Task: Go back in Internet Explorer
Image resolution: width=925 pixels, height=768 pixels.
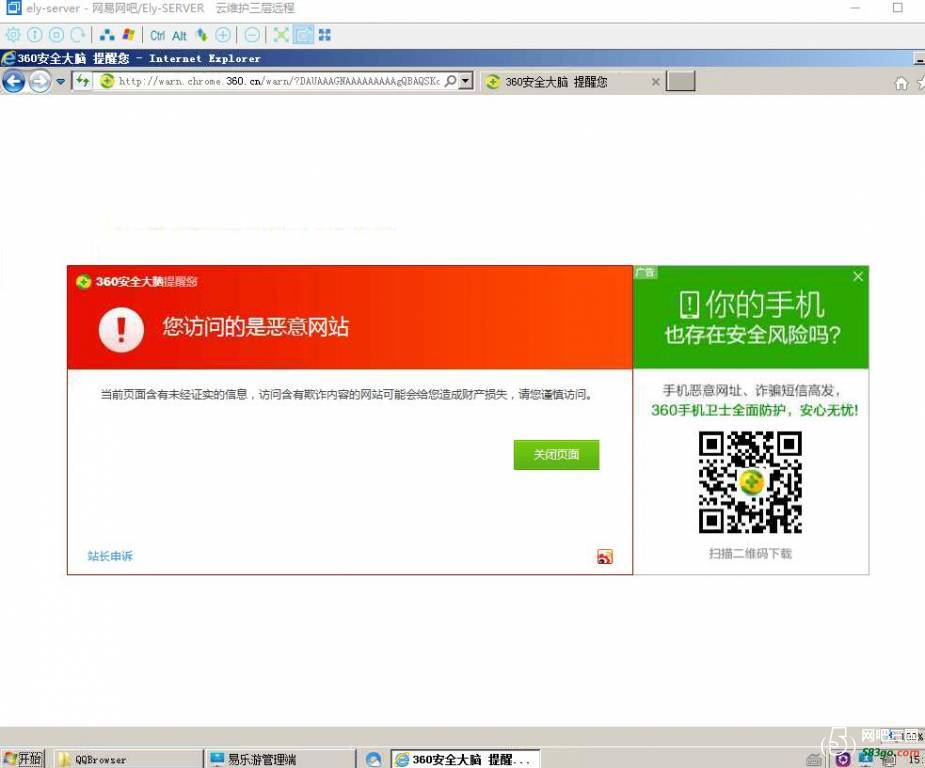Action: [x=14, y=81]
